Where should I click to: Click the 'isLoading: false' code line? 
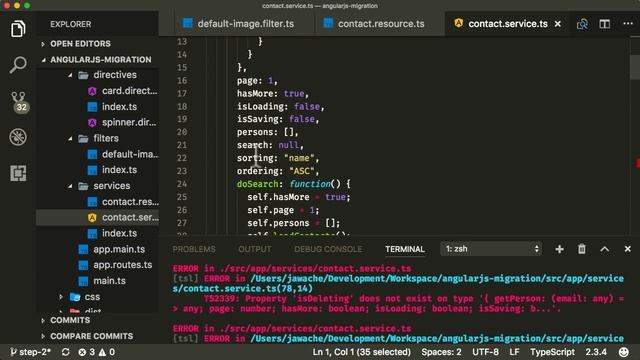coord(280,107)
